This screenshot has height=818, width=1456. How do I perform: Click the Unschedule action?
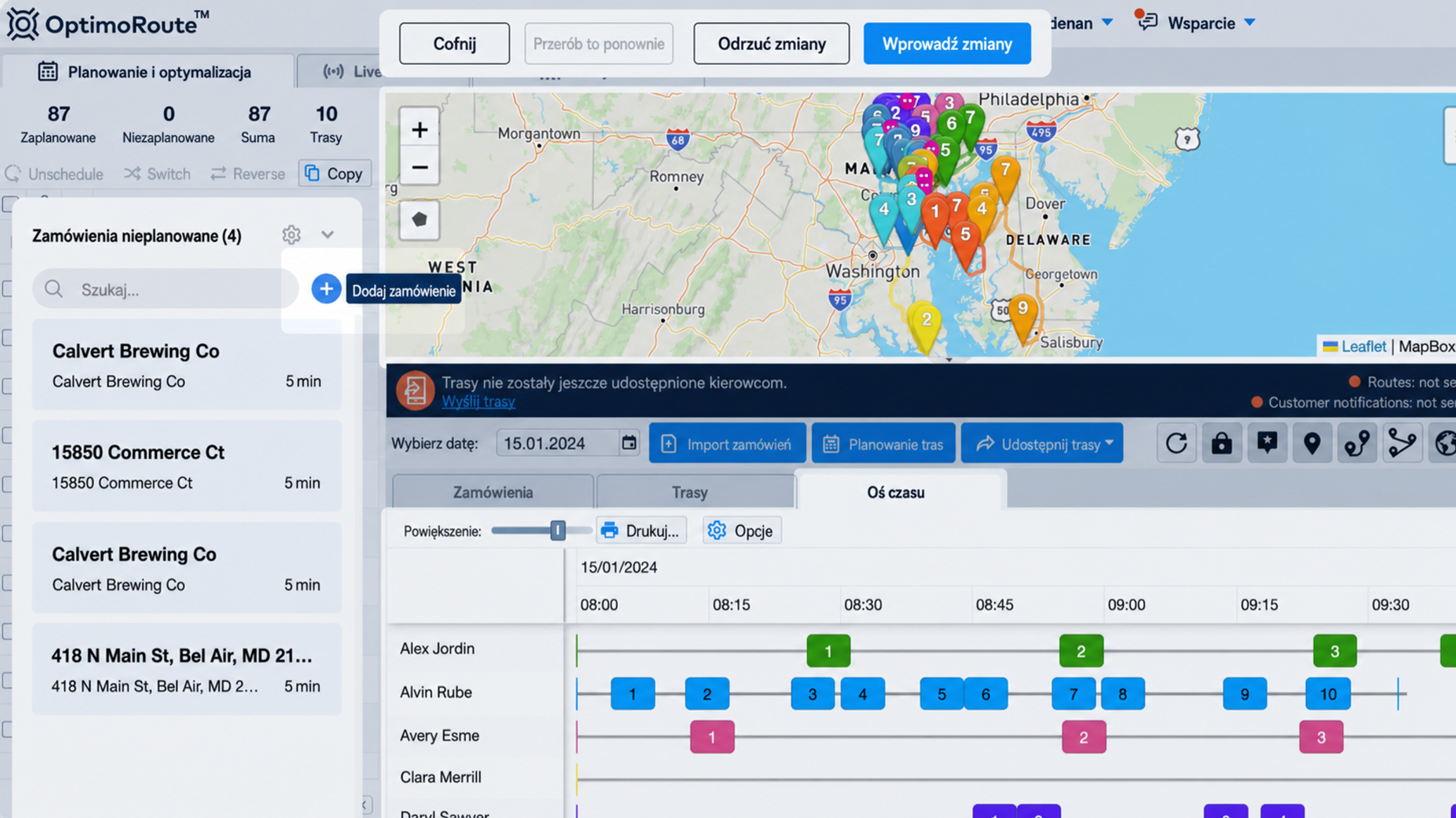(54, 174)
